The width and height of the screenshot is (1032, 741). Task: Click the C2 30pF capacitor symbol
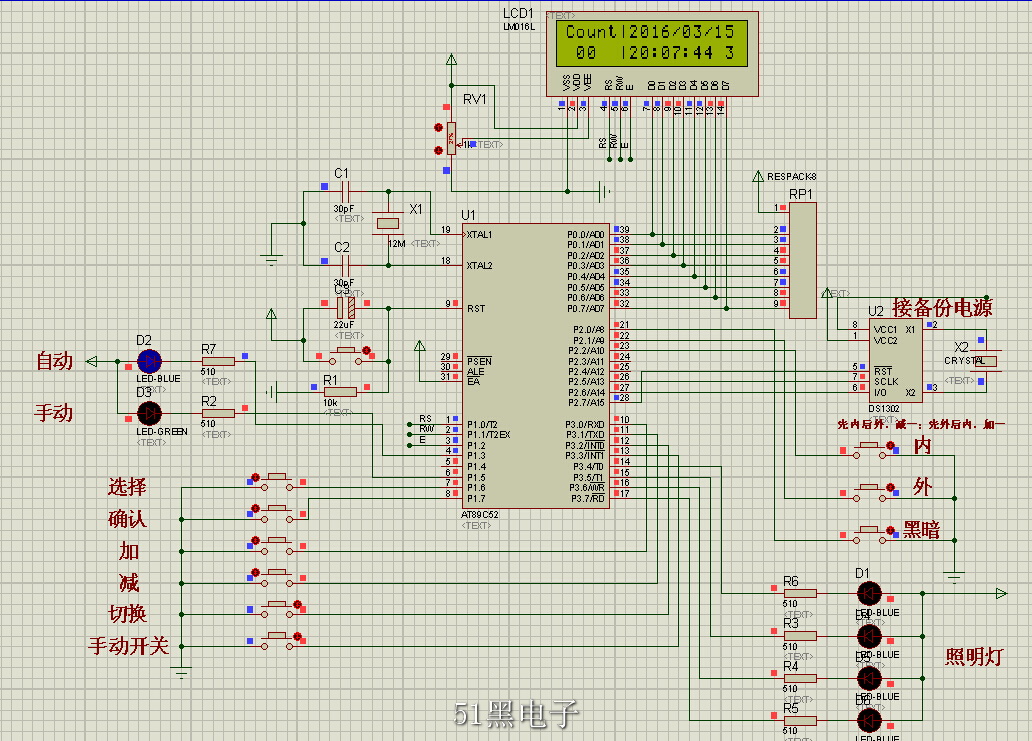346,266
